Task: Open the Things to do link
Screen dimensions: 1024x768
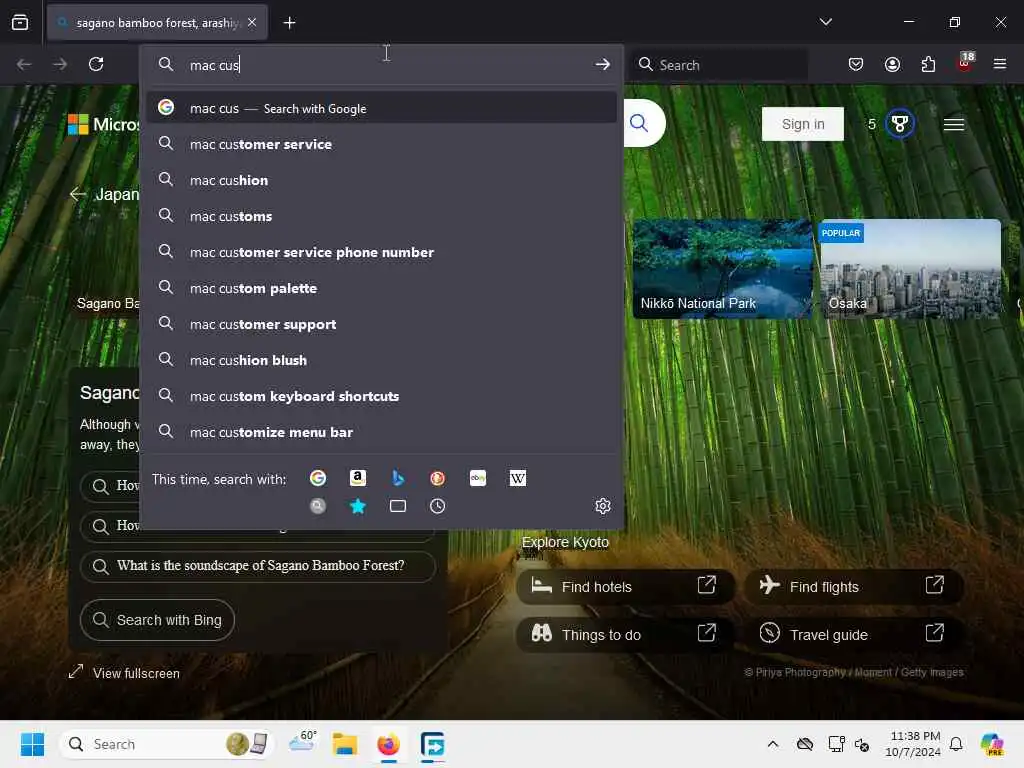Action: 626,634
